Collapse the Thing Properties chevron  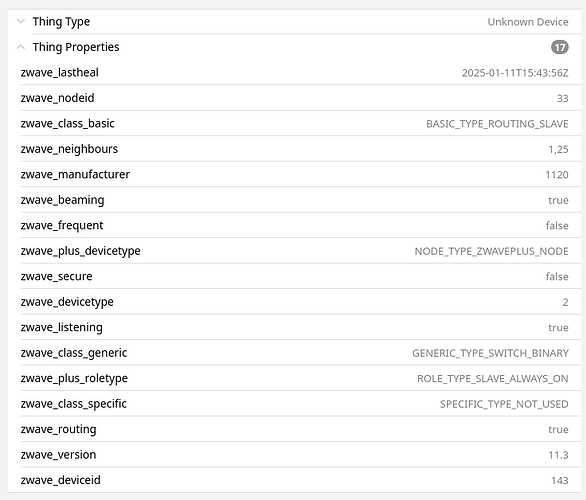pos(21,47)
